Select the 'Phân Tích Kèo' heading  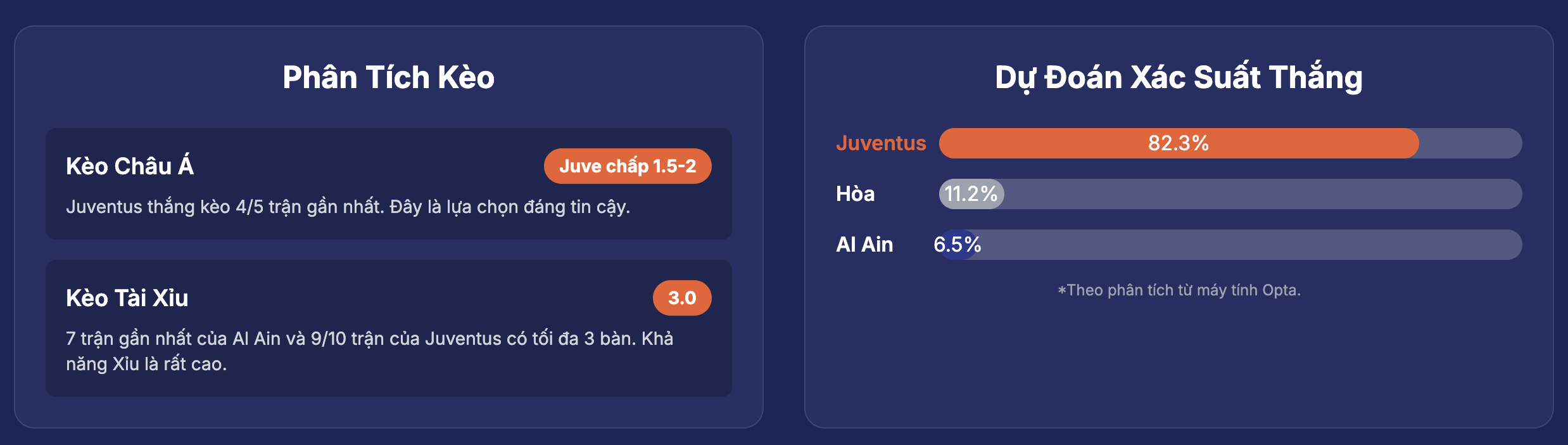tap(389, 77)
